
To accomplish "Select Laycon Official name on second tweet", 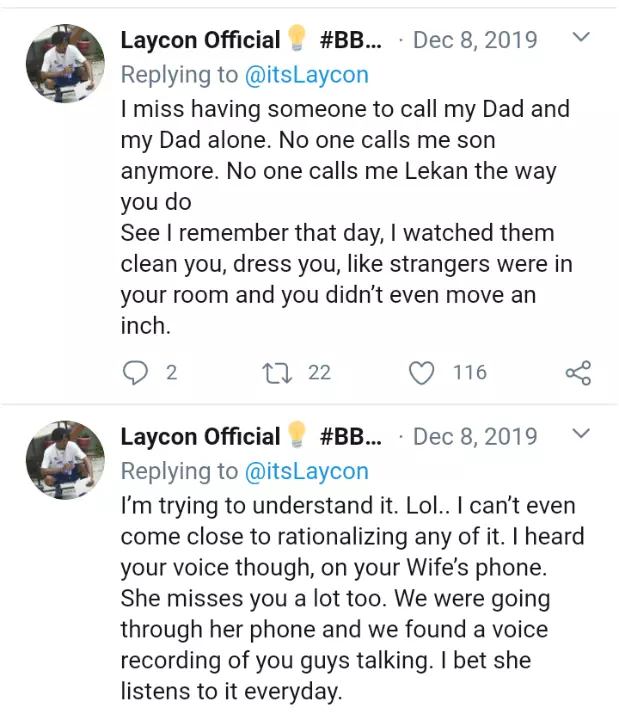I will (200, 436).
